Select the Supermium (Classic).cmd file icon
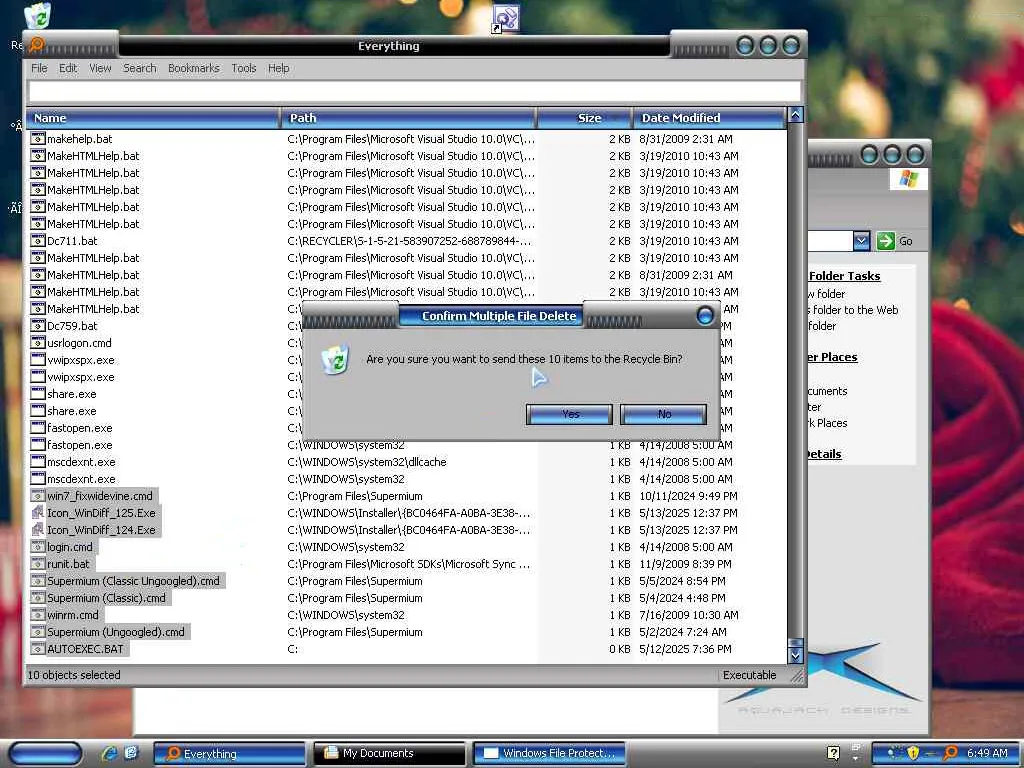This screenshot has height=768, width=1024. (38, 598)
